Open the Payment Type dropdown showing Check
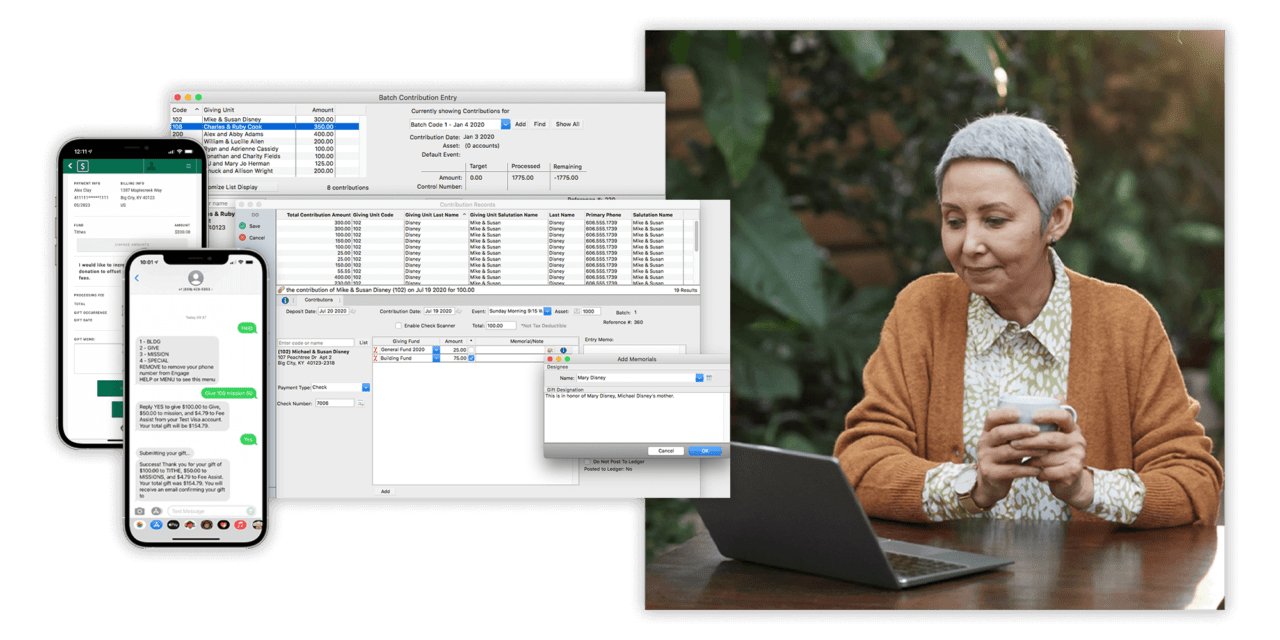The image size is (1280, 640). (x=366, y=387)
